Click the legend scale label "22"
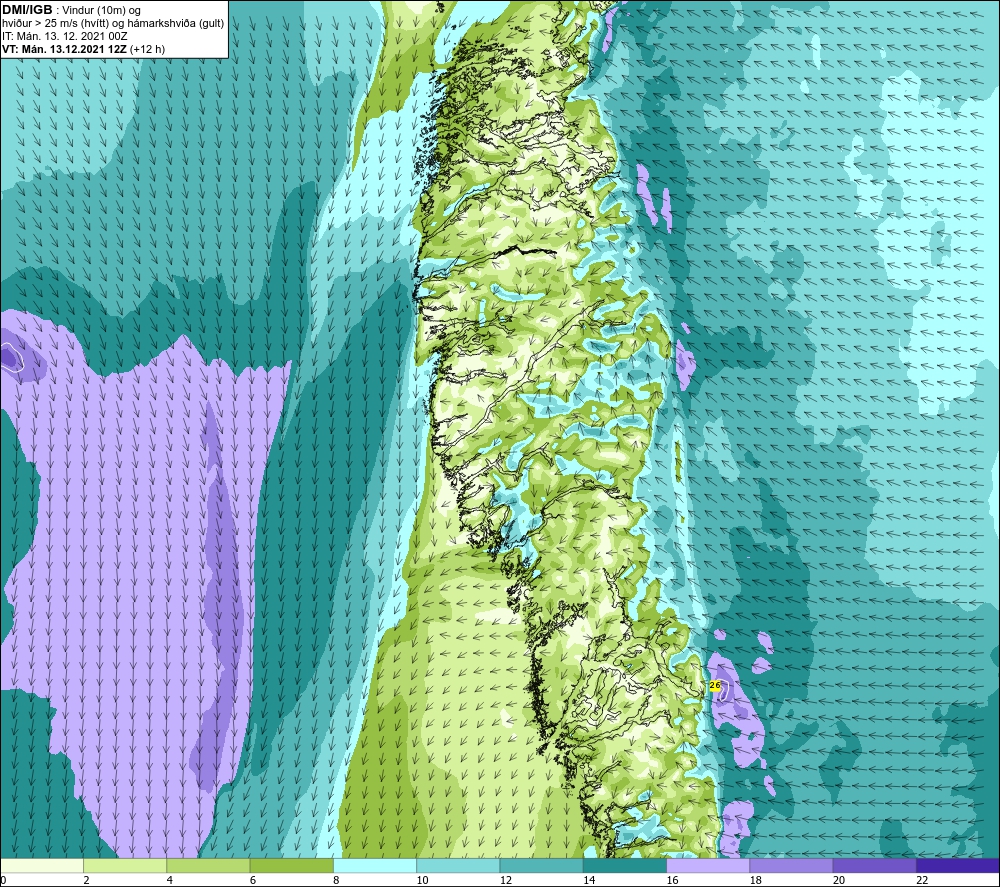 (x=922, y=880)
